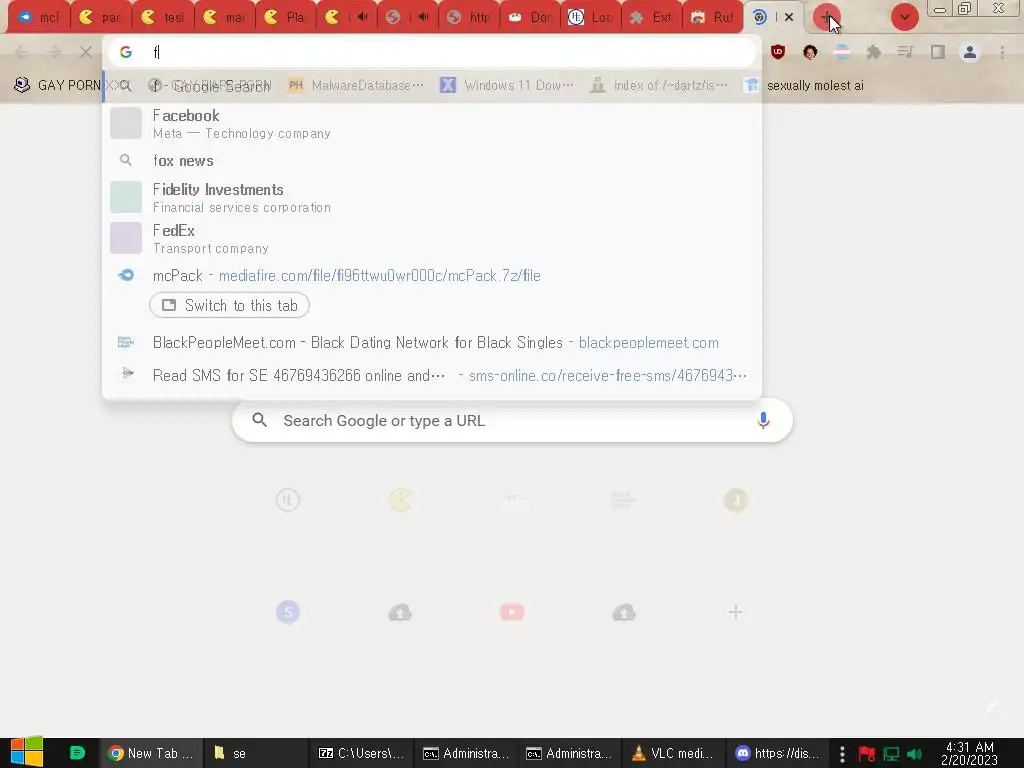Open the MalwareDatabase bookmark
The width and height of the screenshot is (1024, 768).
357,86
